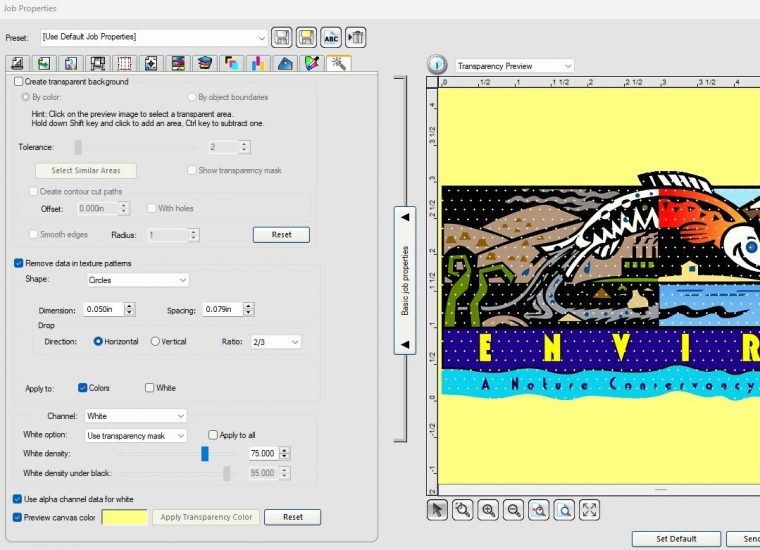Open the Ratio dropdown showing 2/3

click(x=276, y=342)
